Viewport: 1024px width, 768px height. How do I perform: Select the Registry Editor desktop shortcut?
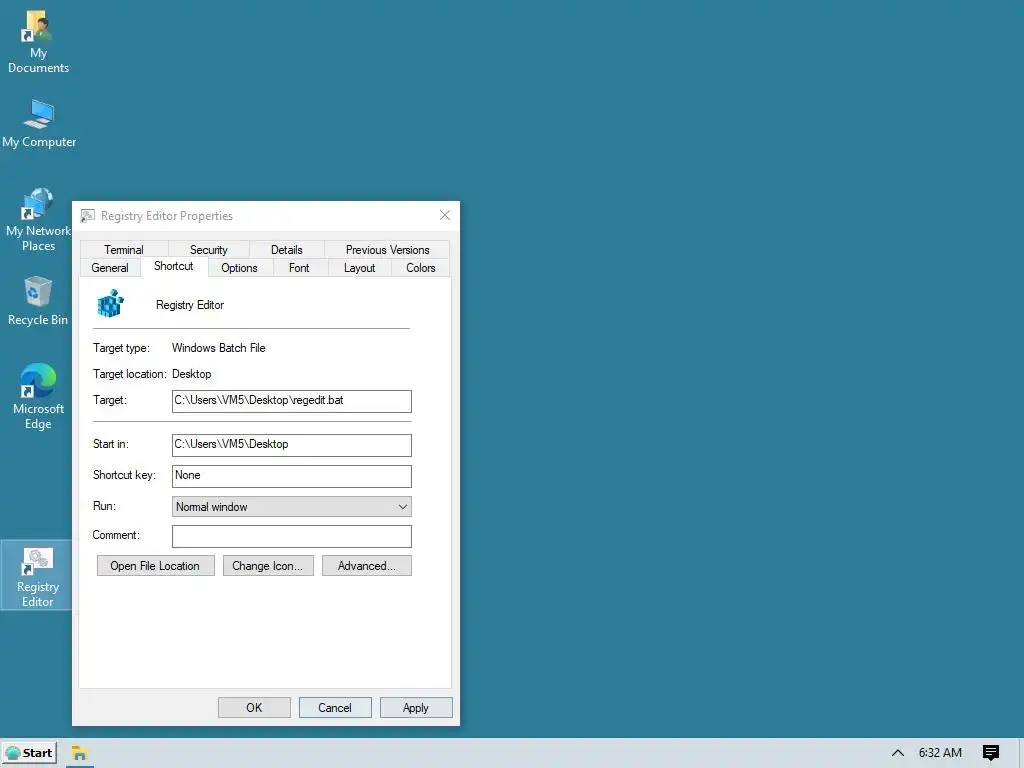pos(37,576)
